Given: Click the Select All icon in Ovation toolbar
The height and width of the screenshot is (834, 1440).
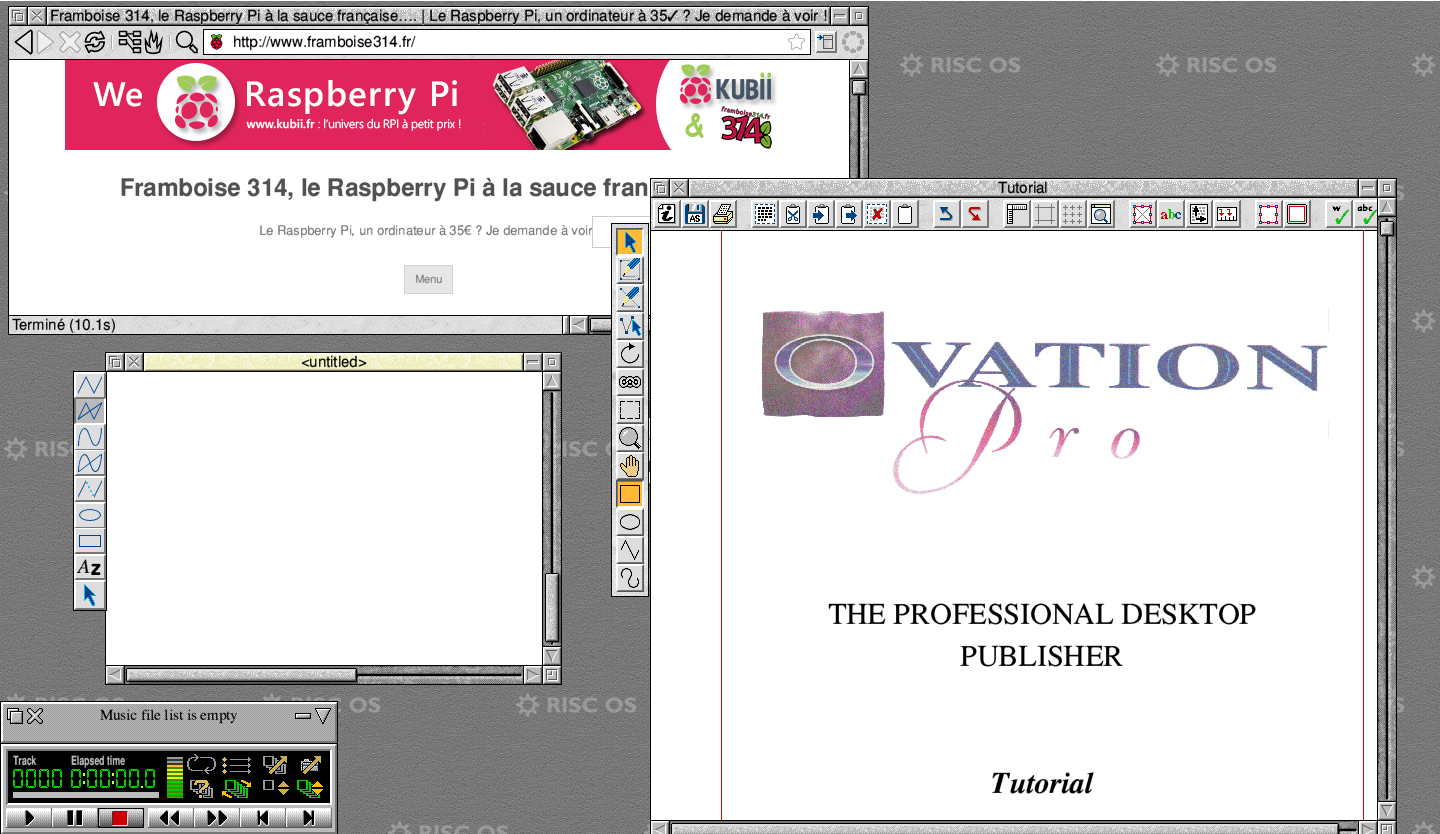Looking at the screenshot, I should click(x=765, y=214).
